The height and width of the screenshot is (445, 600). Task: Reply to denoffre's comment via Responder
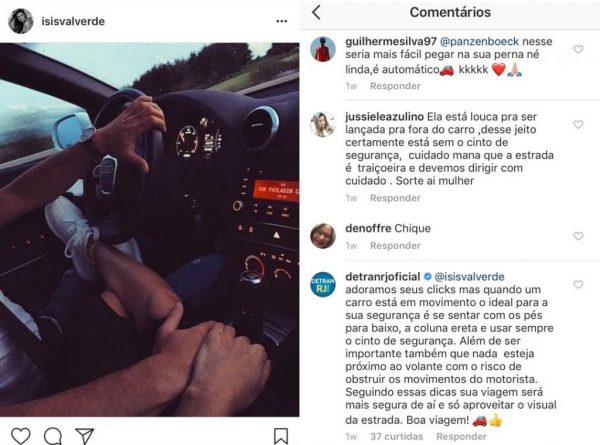(395, 246)
